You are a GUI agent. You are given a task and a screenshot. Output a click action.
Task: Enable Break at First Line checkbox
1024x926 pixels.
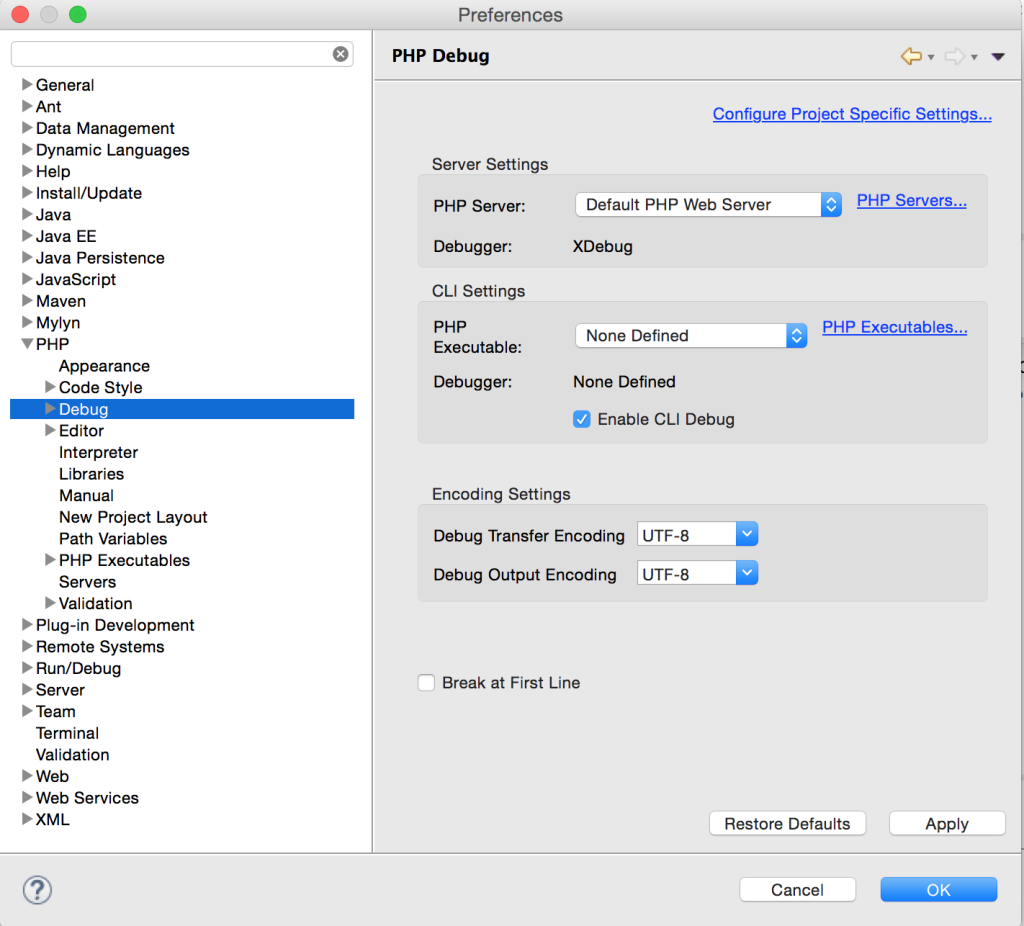[427, 683]
